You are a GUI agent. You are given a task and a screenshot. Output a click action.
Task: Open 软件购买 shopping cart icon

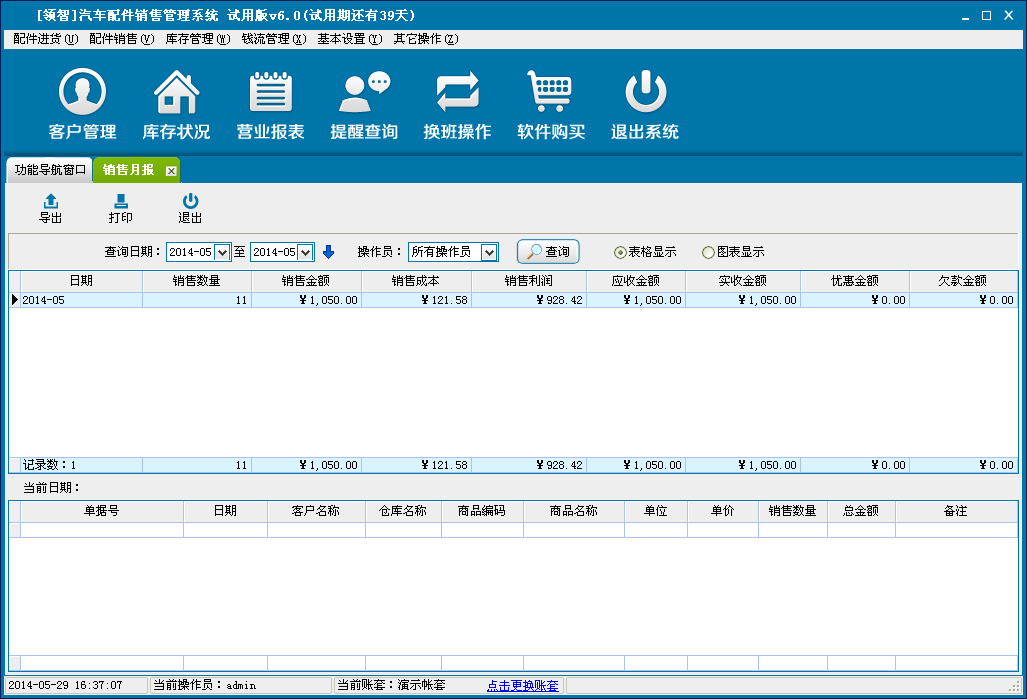tap(550, 94)
